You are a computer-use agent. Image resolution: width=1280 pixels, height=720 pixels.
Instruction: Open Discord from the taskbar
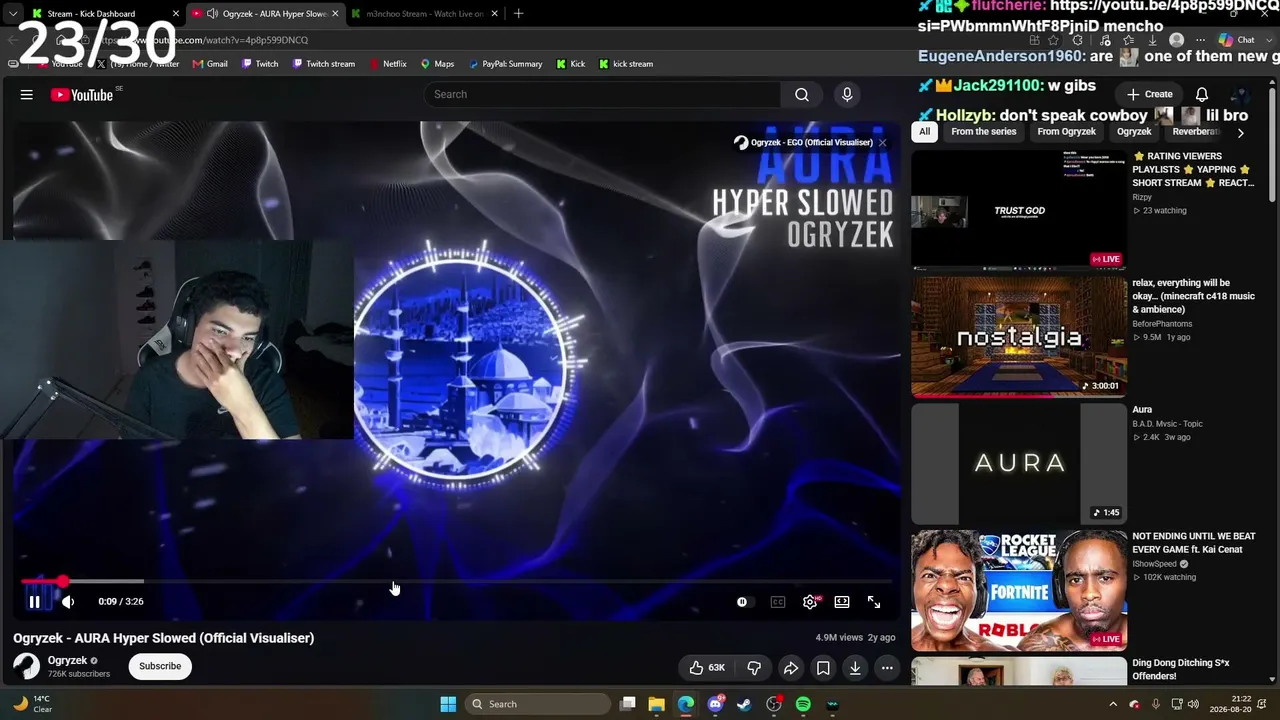(715, 704)
